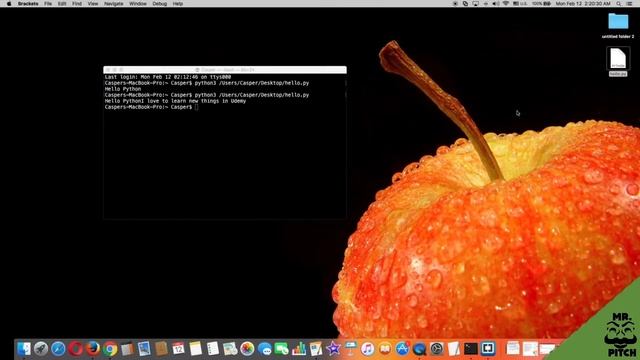Open the Edit menu

(x=62, y=4)
